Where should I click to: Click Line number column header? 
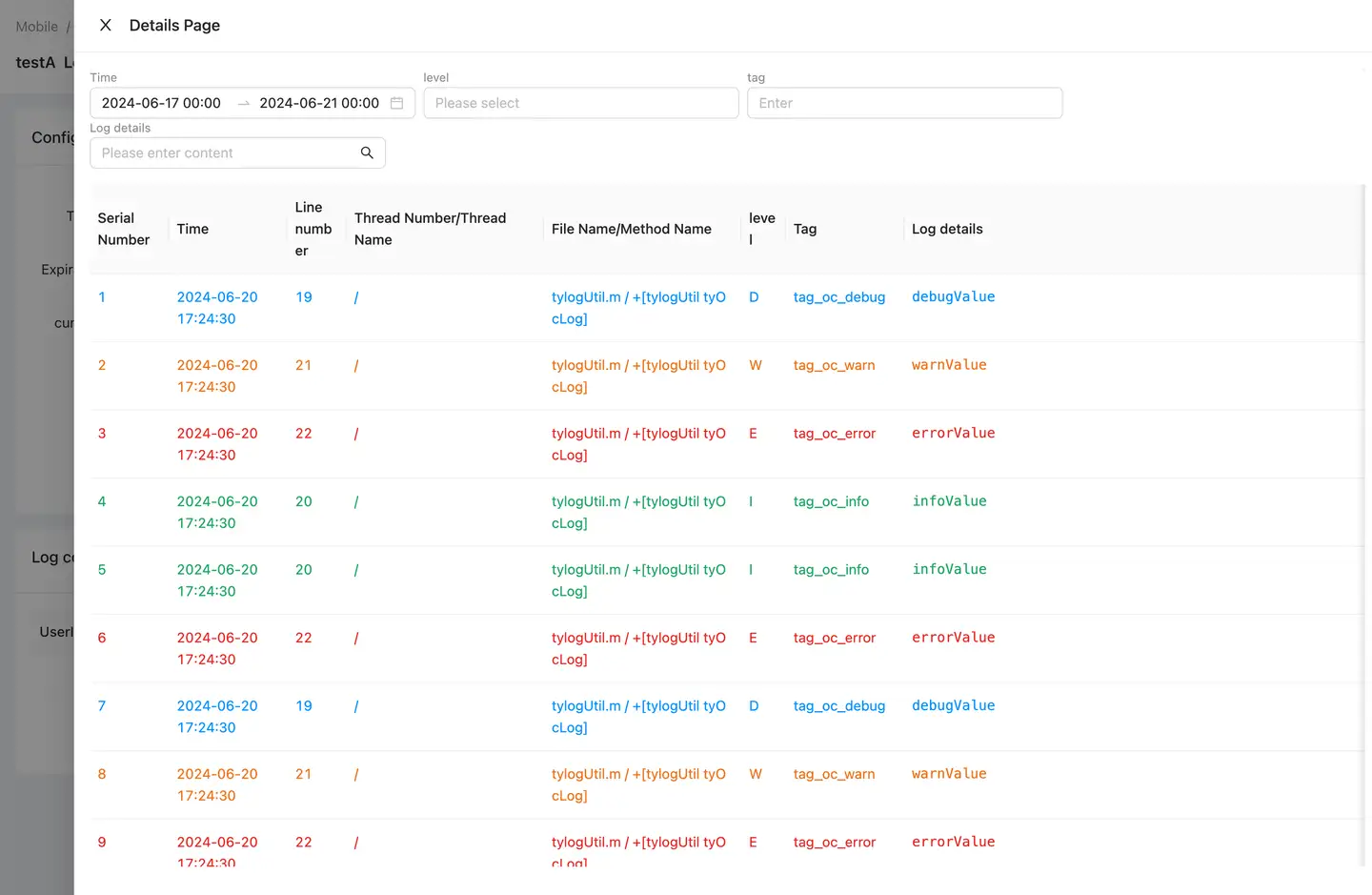point(313,229)
